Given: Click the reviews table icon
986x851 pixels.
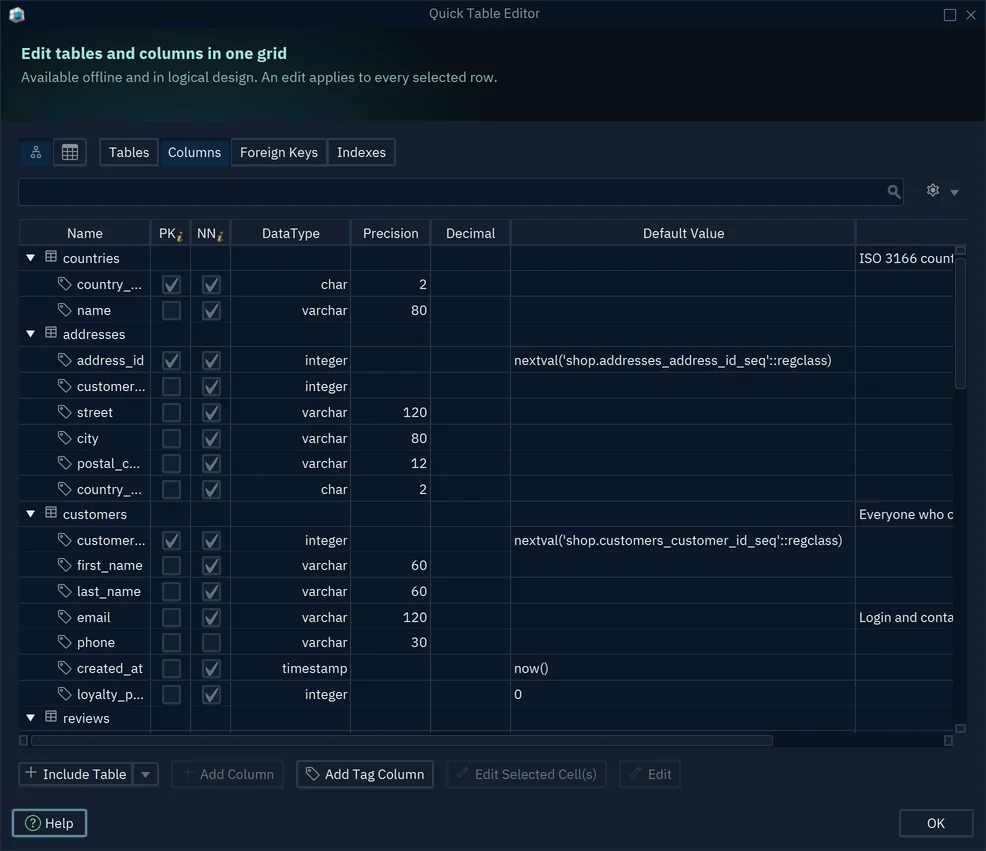Looking at the screenshot, I should pyautogui.click(x=51, y=716).
